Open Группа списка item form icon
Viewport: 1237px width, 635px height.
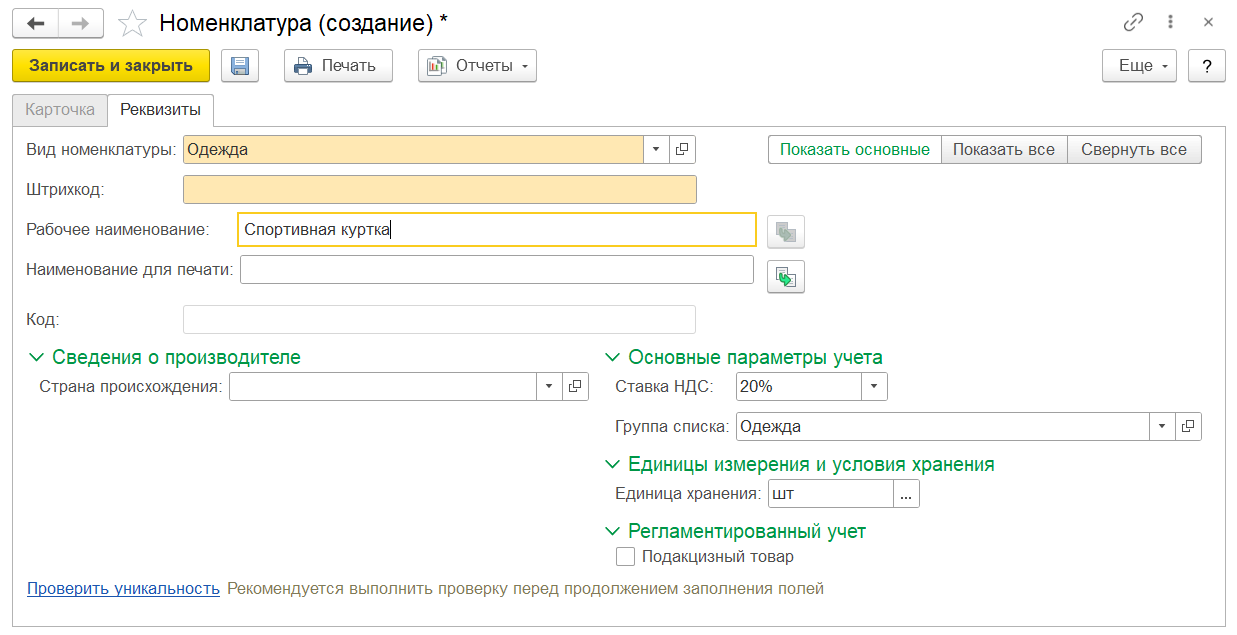(x=1188, y=427)
